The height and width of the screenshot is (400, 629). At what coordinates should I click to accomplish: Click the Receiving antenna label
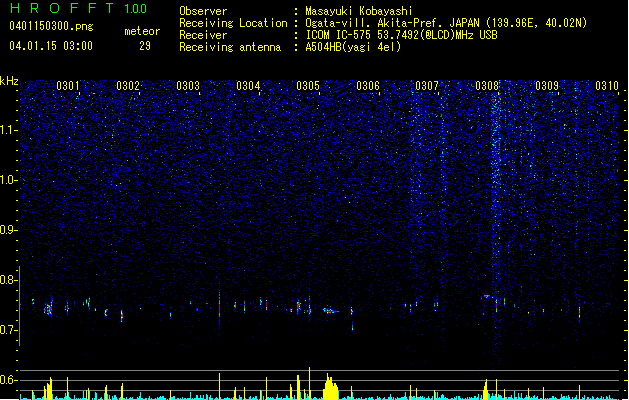(x=230, y=47)
